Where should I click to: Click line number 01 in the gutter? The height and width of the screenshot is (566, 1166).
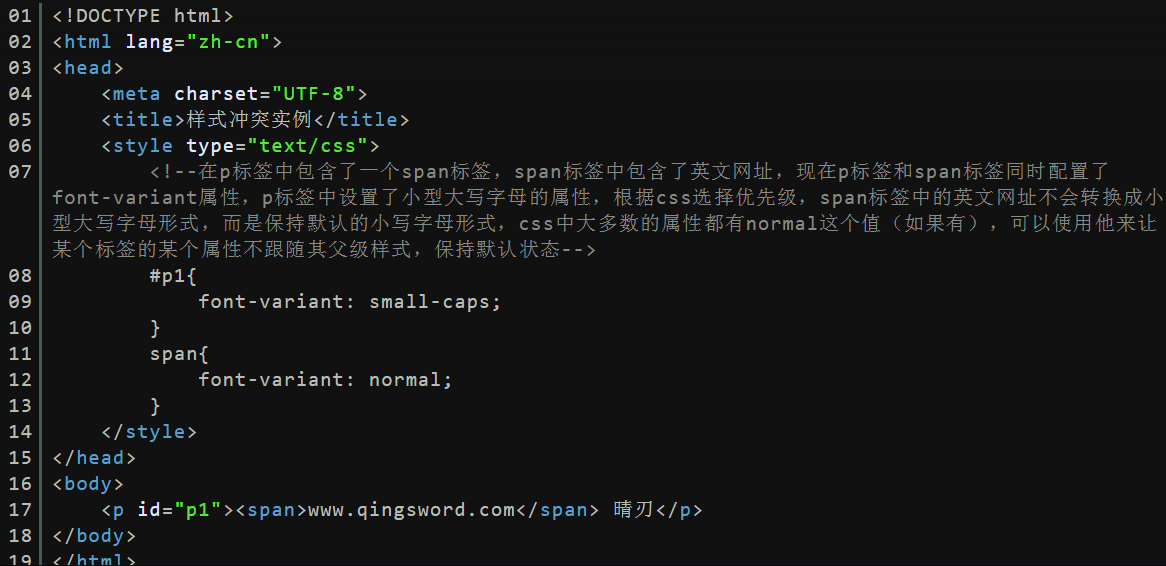point(20,15)
